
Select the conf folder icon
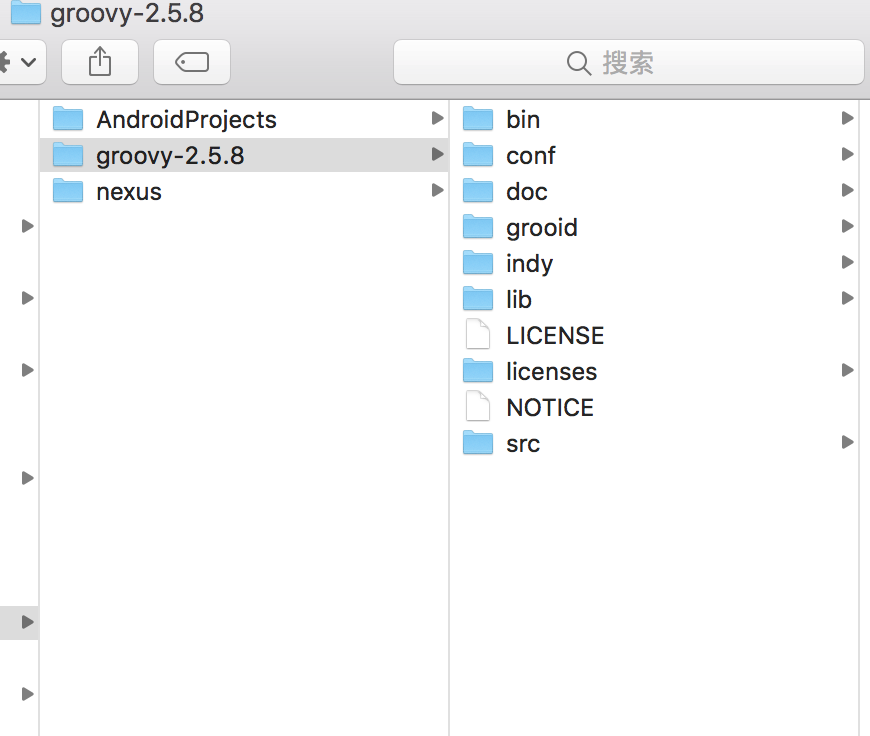pyautogui.click(x=478, y=155)
